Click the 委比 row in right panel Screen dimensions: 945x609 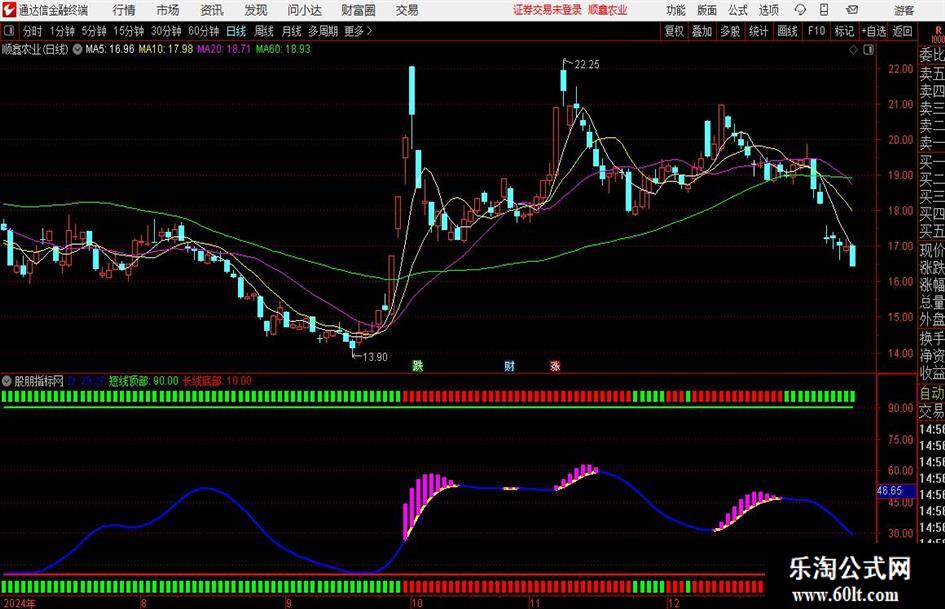tap(932, 55)
